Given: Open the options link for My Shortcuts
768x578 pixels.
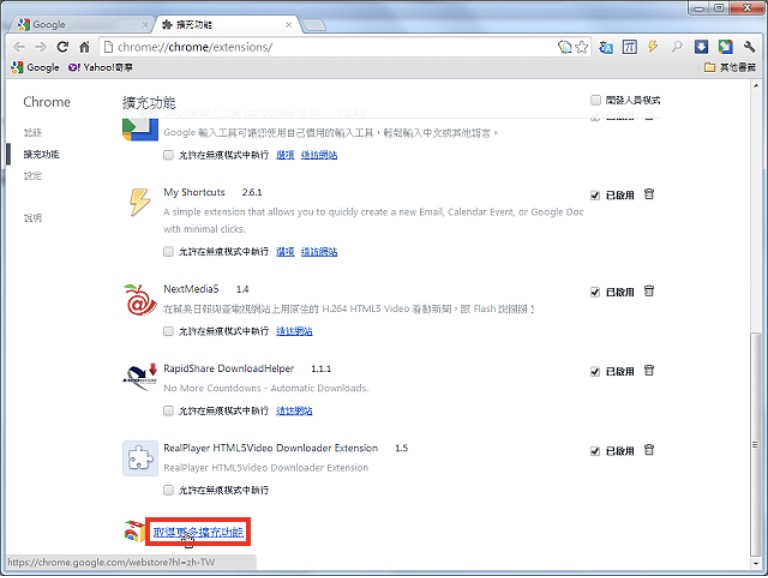Looking at the screenshot, I should (x=285, y=252).
